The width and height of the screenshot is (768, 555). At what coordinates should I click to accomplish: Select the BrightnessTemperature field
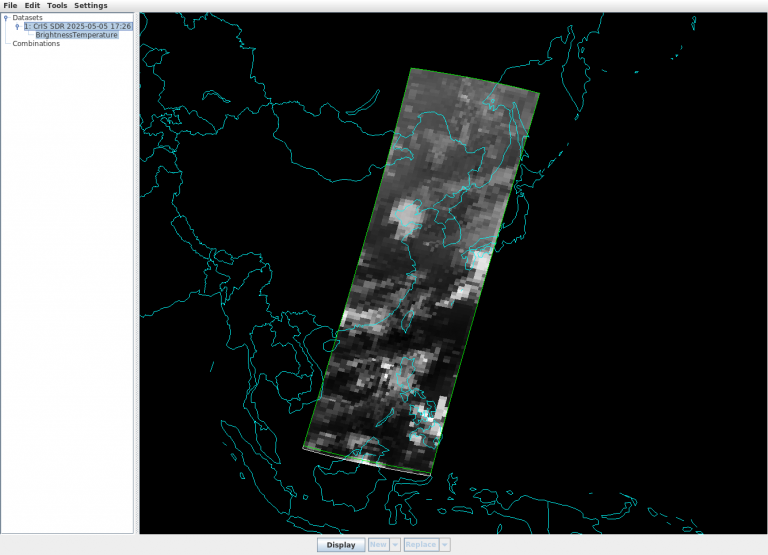tap(76, 35)
